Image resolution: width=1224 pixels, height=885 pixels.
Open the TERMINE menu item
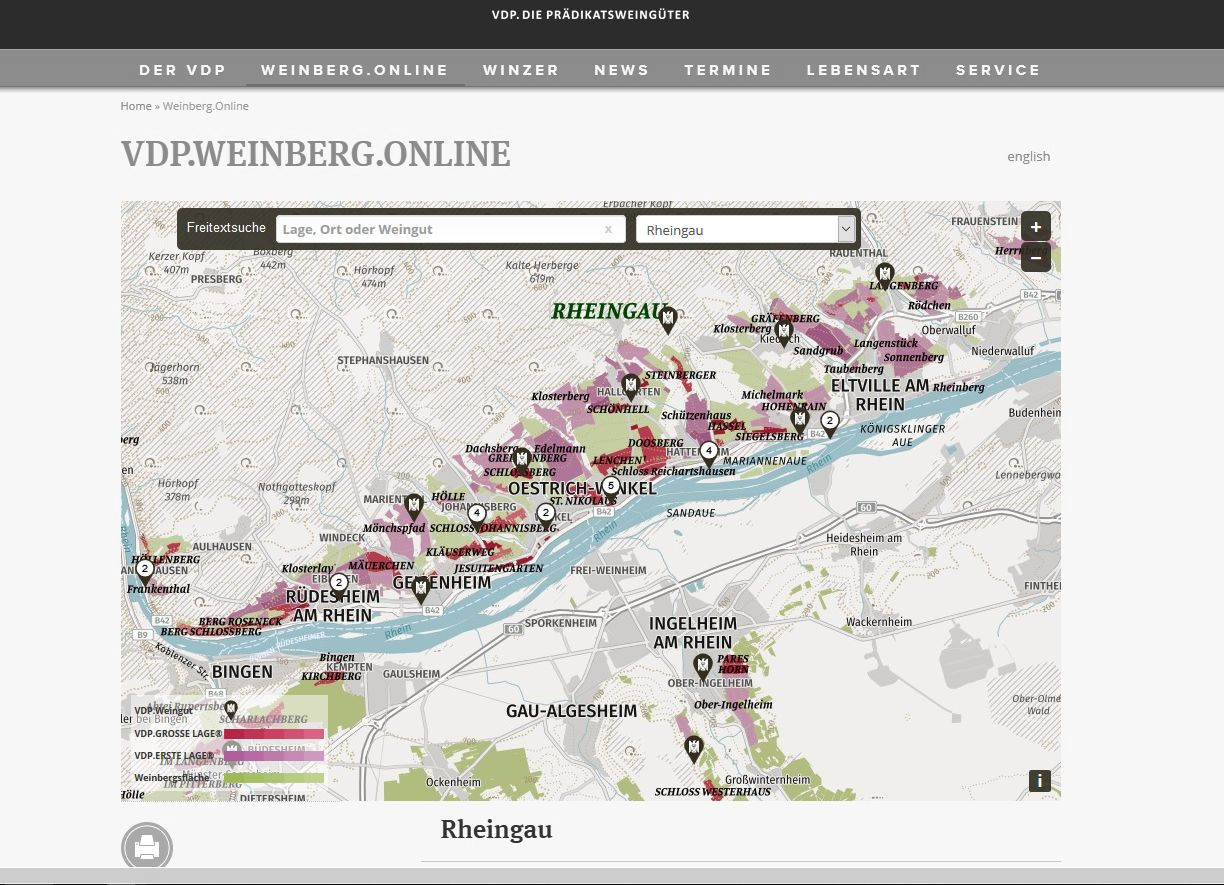[x=728, y=70]
